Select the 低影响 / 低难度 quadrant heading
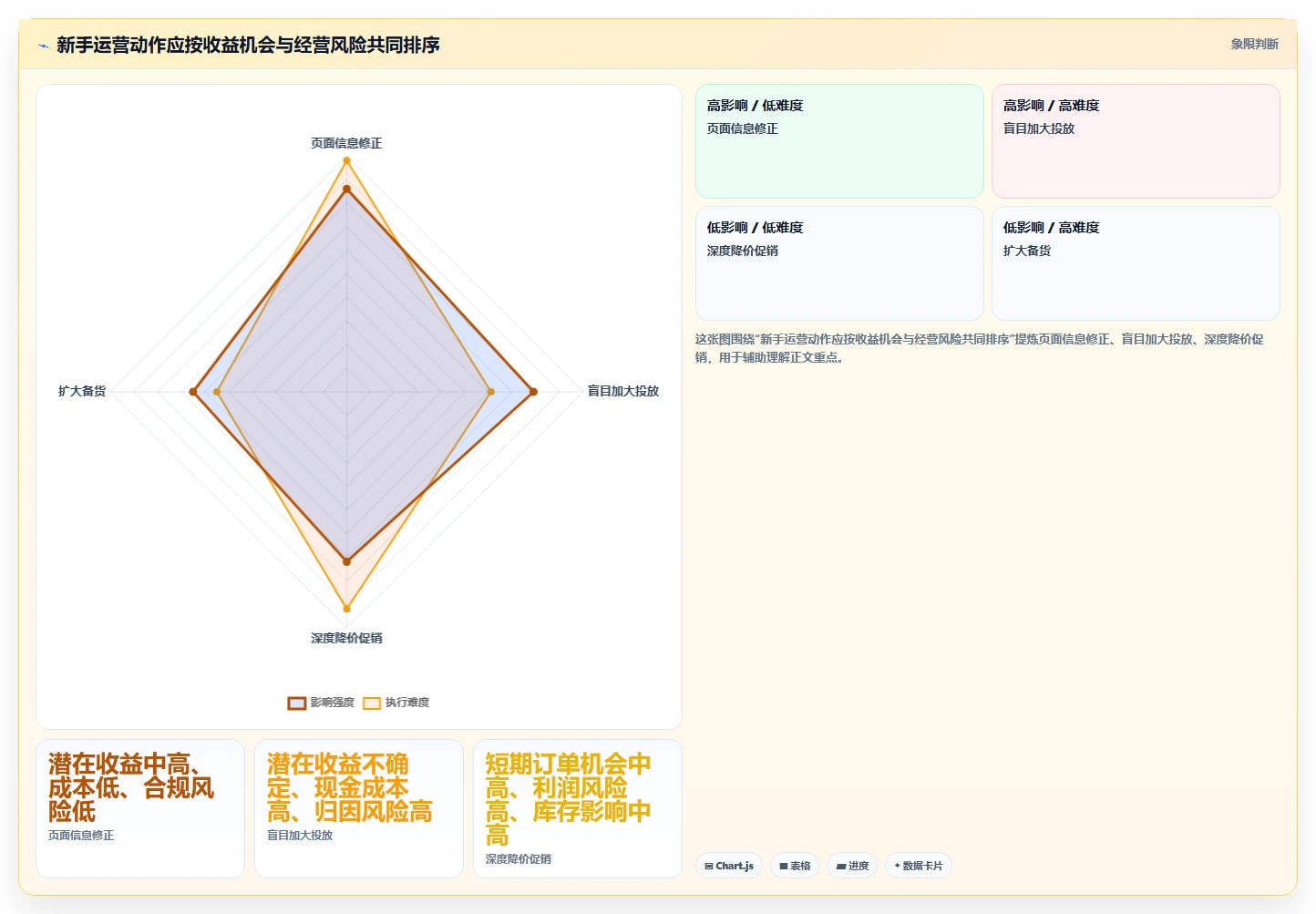Screen dimensions: 1316x914 [x=755, y=228]
